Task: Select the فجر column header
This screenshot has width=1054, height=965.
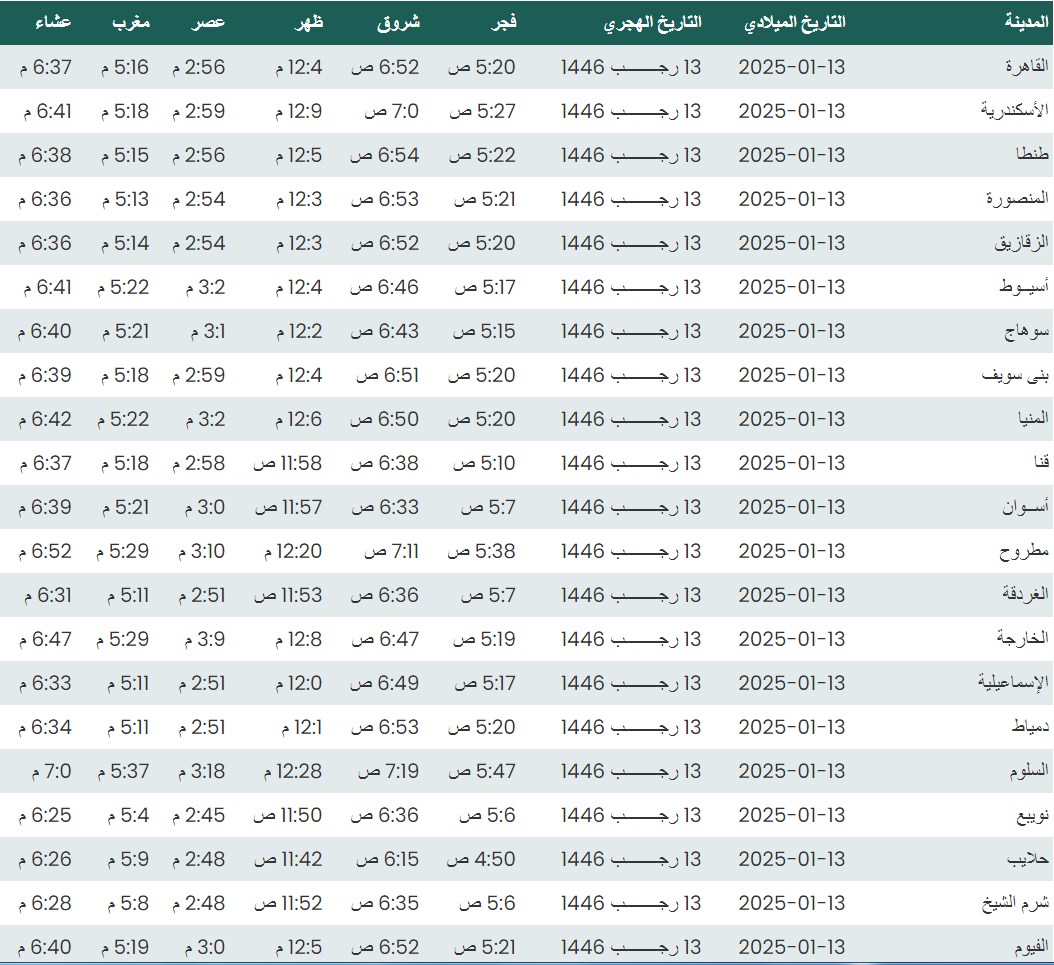Action: 499,22
